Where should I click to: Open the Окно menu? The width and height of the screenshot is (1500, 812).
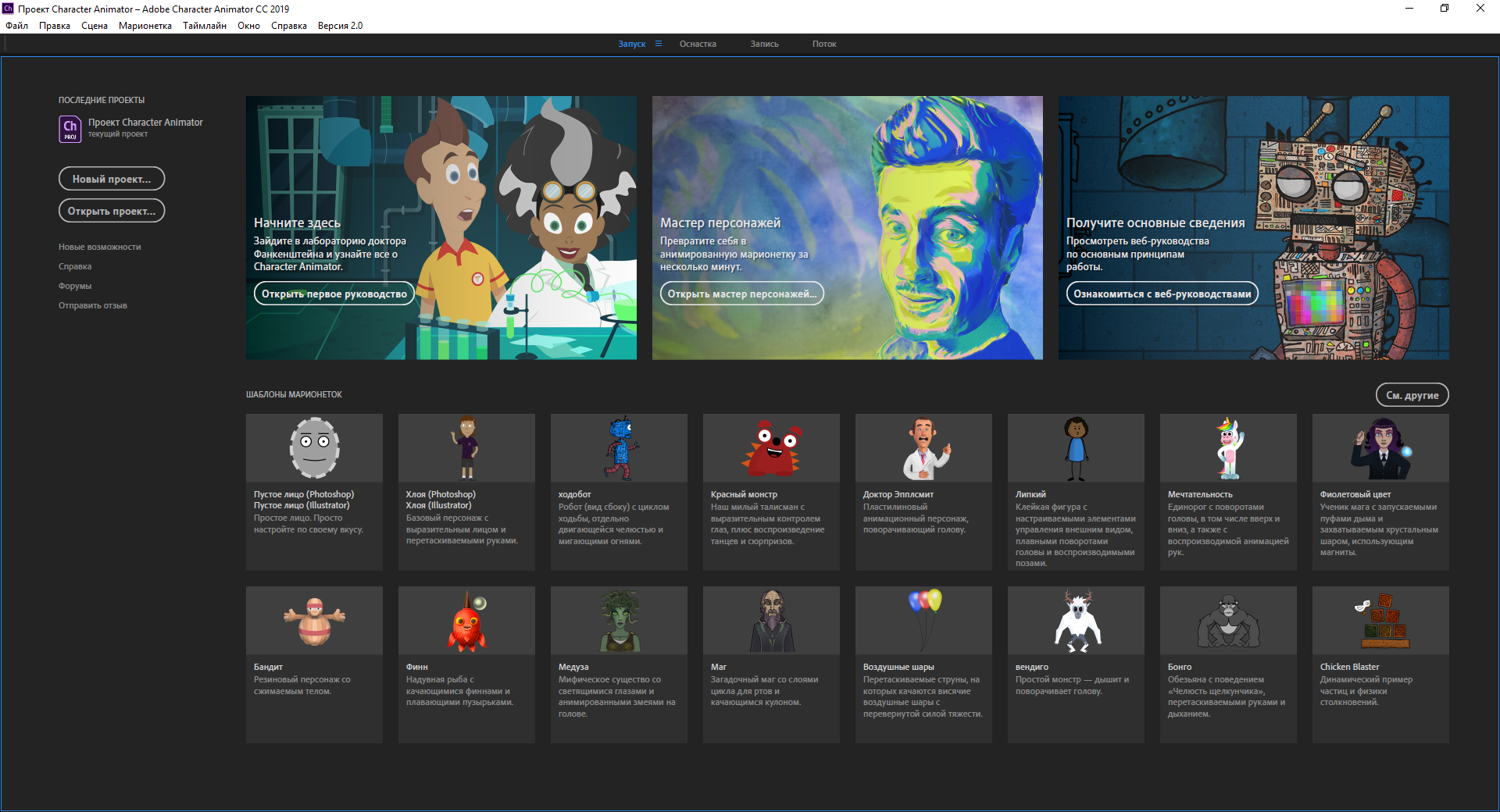coord(248,26)
